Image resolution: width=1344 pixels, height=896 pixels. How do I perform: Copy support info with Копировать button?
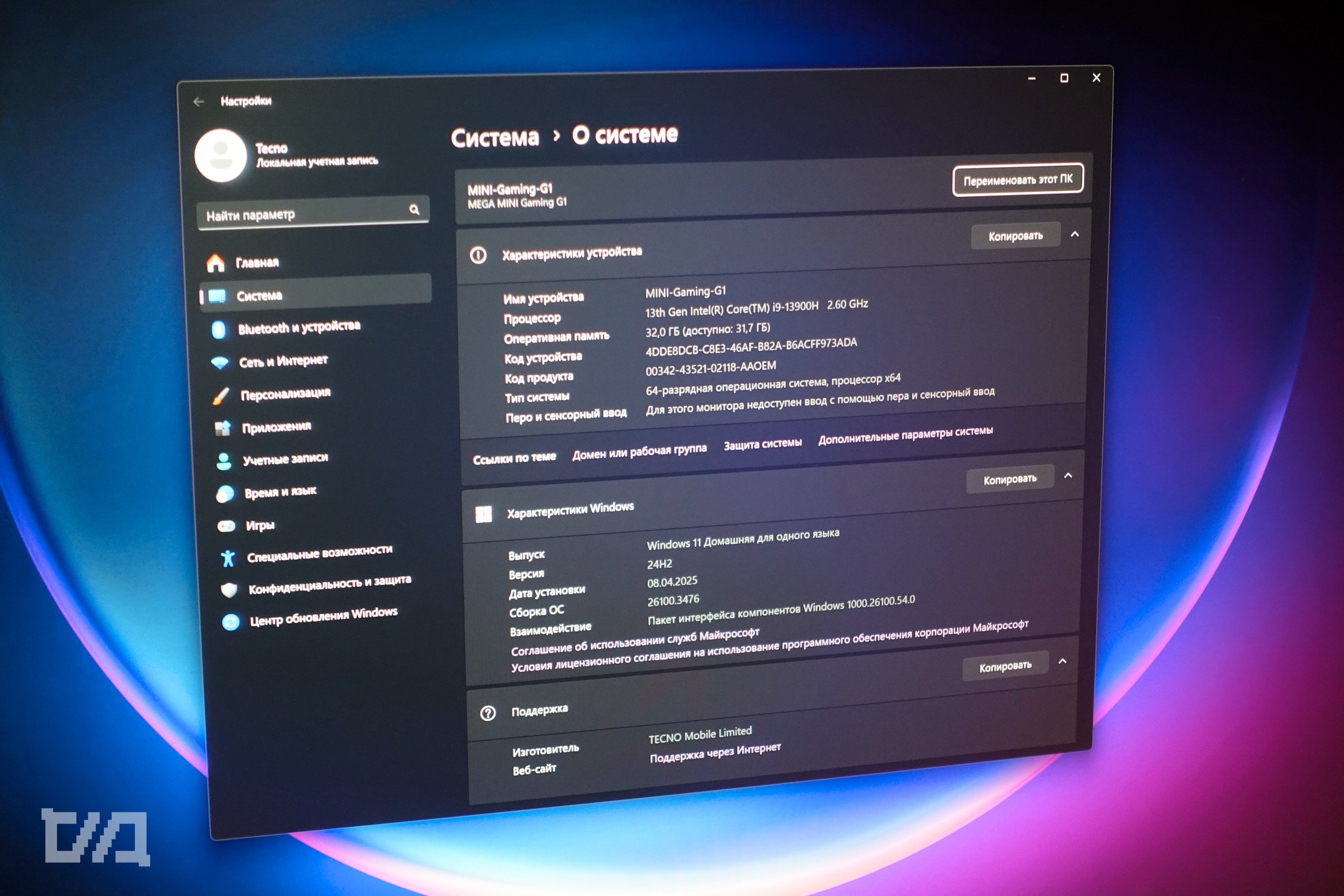coord(1005,667)
